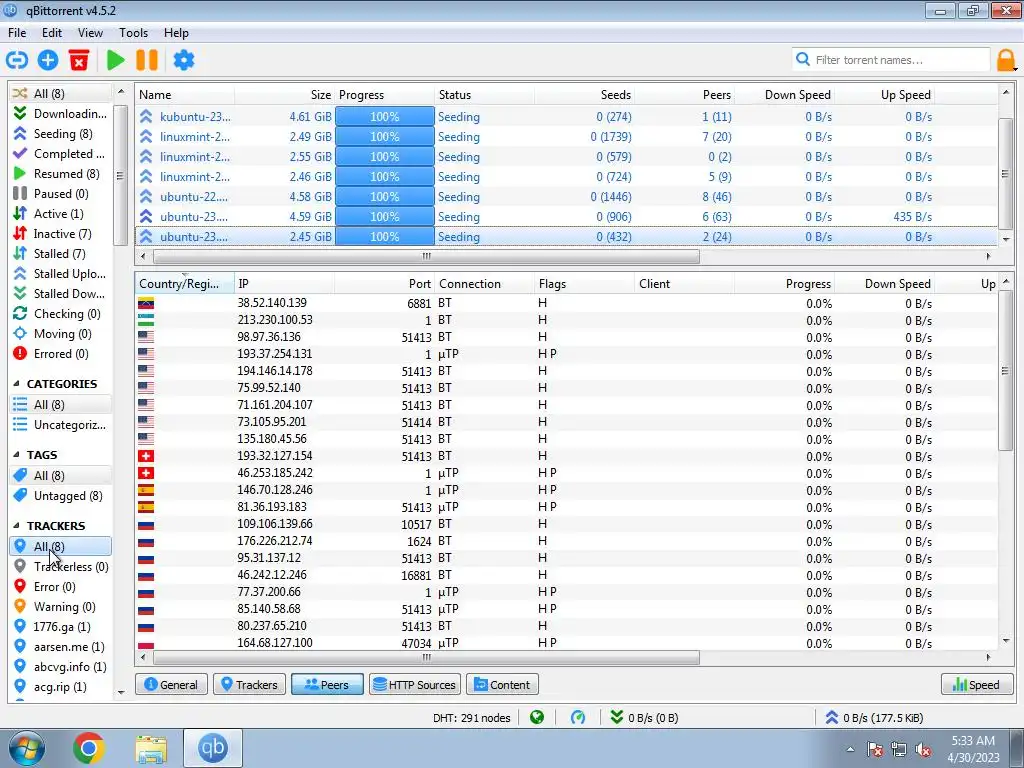Click the Add Torrent File plus icon
Image resolution: width=1024 pixels, height=768 pixels.
tap(48, 60)
